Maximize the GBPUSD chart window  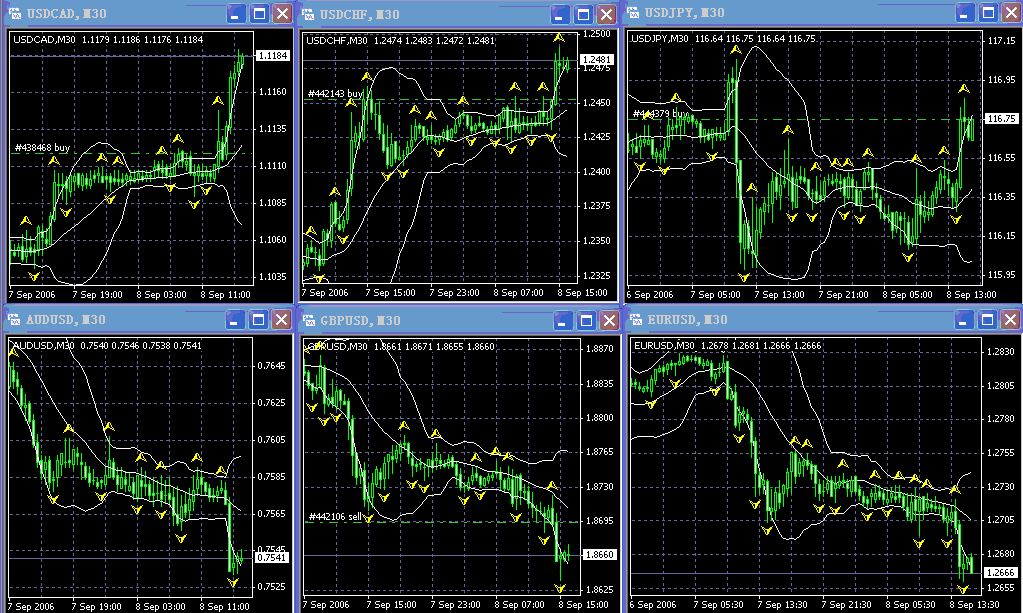tap(586, 320)
